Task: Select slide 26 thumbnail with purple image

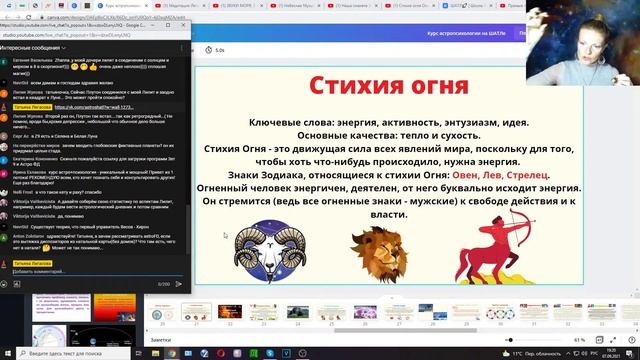Action: [x=365, y=312]
